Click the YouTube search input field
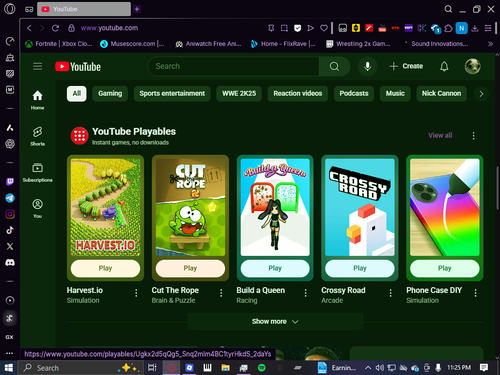The width and height of the screenshot is (500, 375). click(233, 66)
